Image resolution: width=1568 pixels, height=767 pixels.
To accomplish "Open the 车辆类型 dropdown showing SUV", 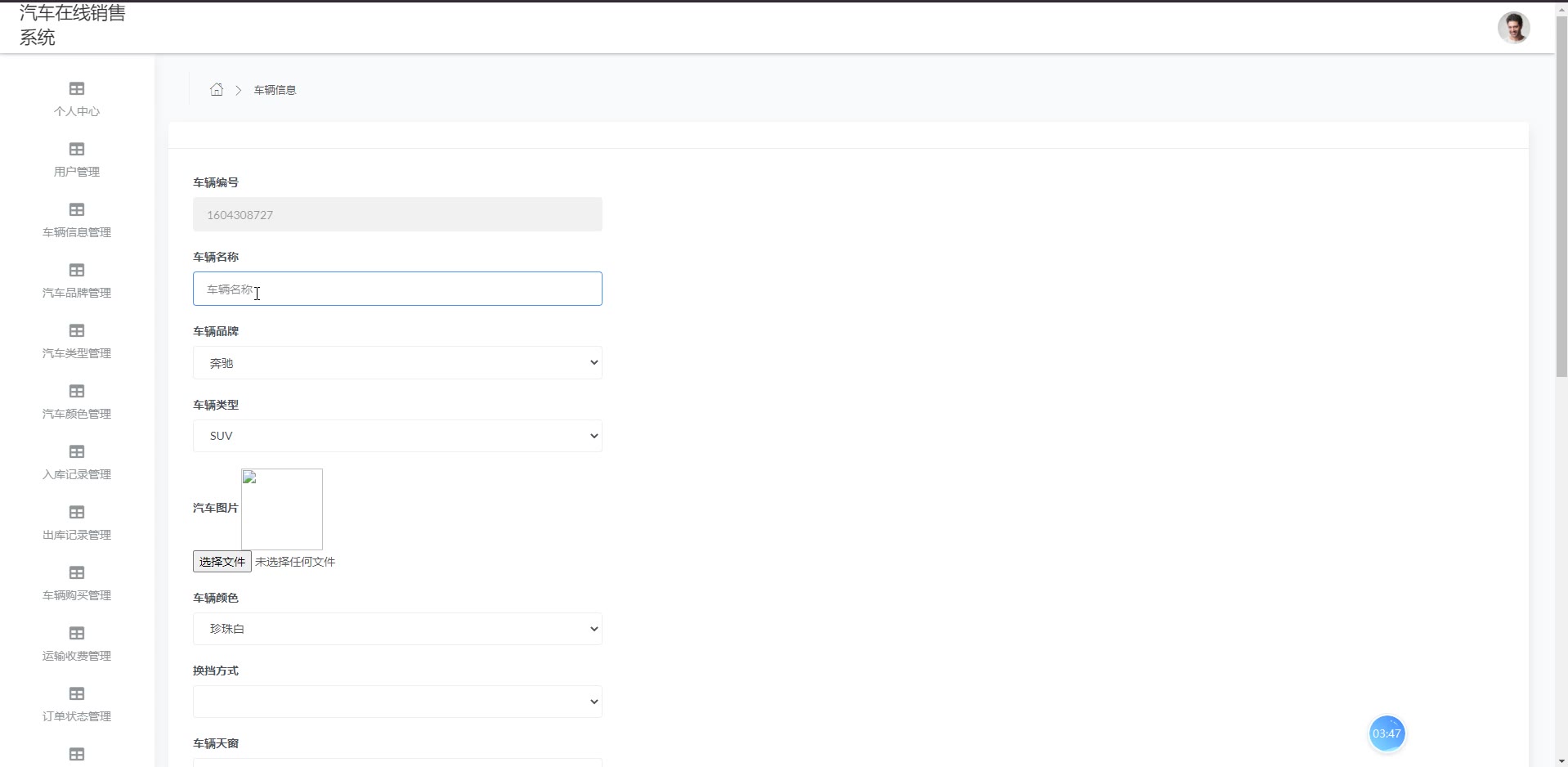I will click(x=397, y=436).
